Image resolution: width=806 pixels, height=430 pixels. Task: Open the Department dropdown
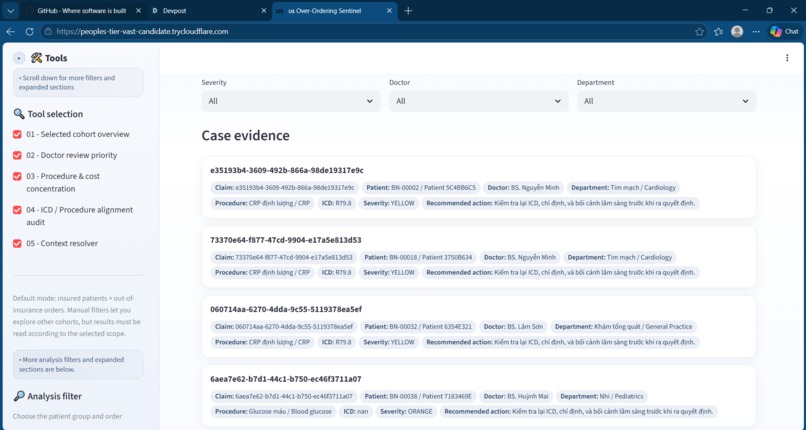tap(666, 101)
